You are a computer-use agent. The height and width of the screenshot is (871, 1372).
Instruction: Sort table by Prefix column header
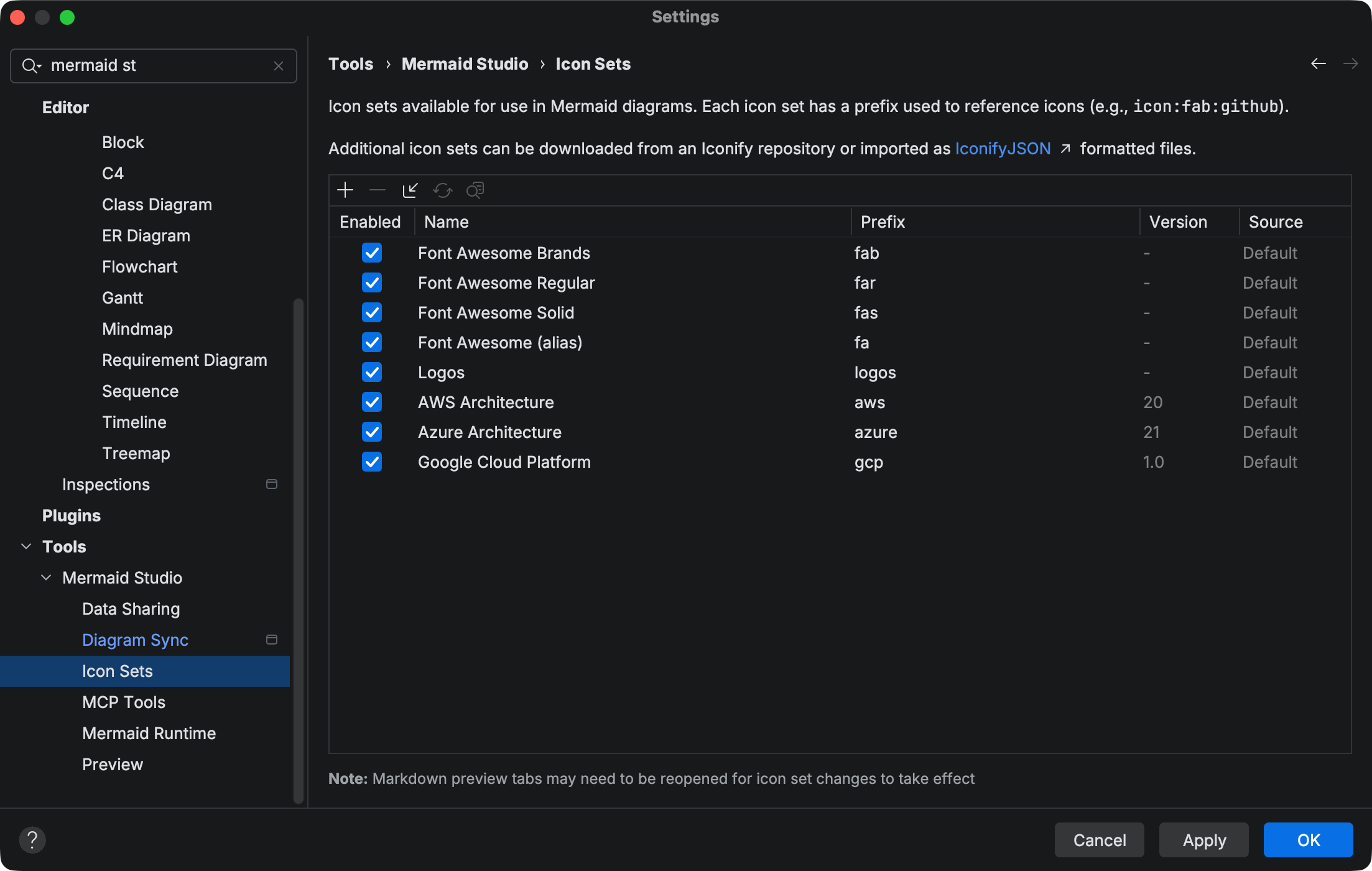click(995, 222)
